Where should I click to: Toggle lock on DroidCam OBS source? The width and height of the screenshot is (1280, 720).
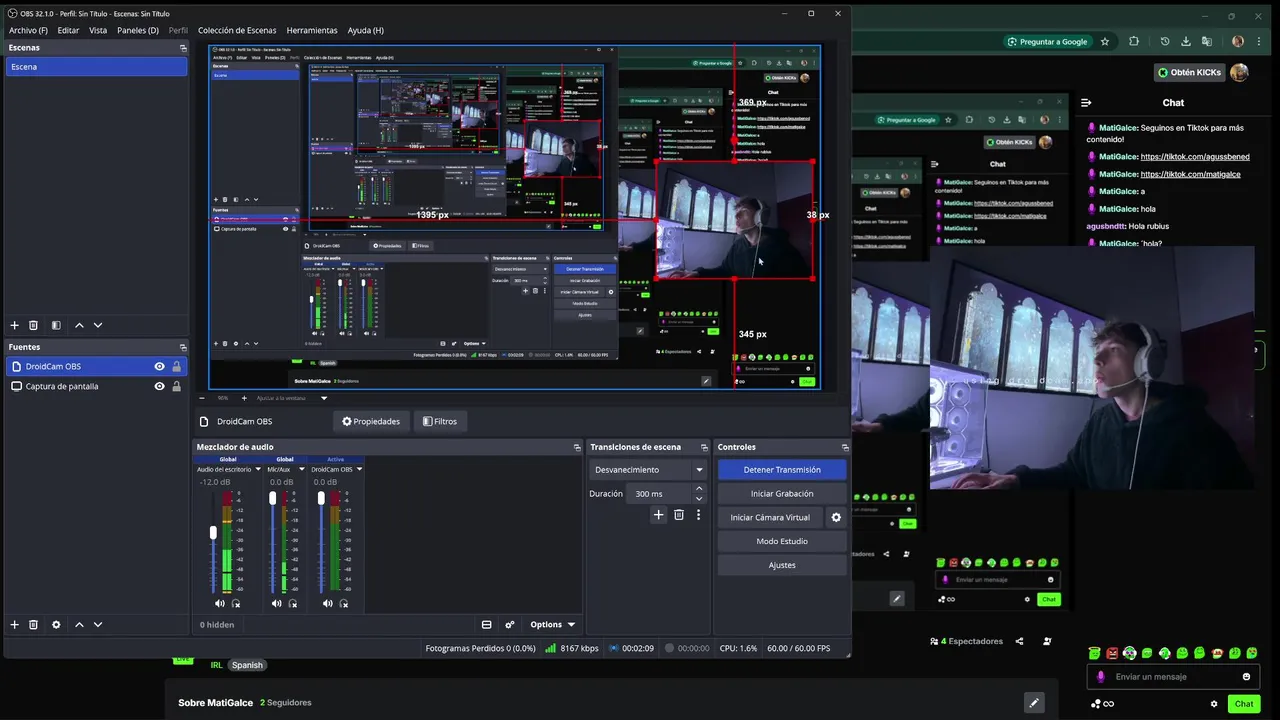point(177,367)
